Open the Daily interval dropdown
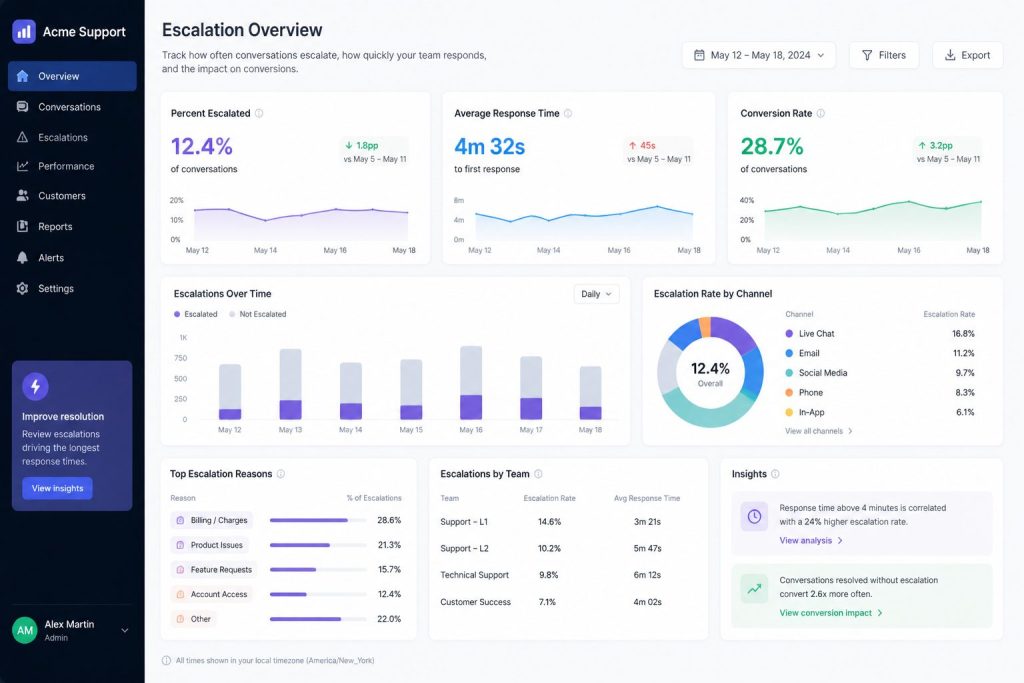 [x=596, y=294]
